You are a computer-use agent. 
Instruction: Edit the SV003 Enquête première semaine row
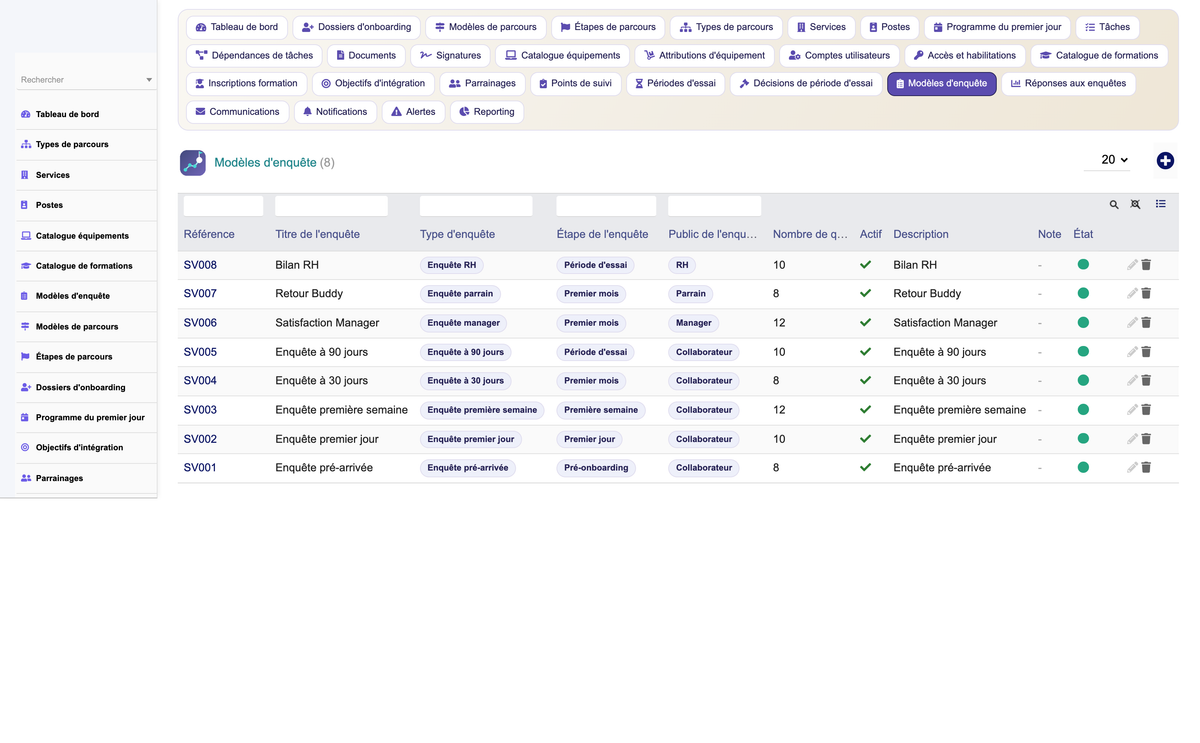(1132, 410)
